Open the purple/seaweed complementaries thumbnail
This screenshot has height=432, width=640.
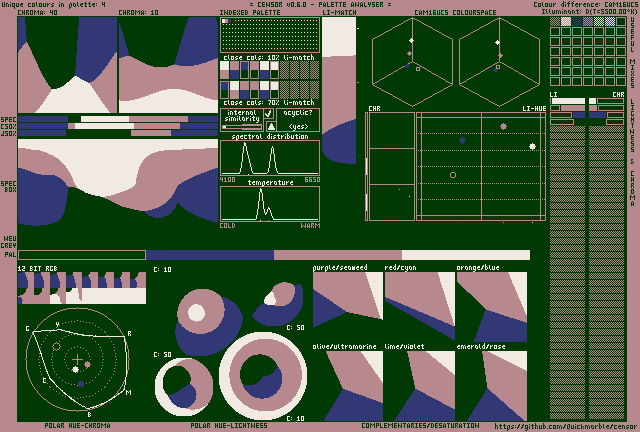point(348,307)
